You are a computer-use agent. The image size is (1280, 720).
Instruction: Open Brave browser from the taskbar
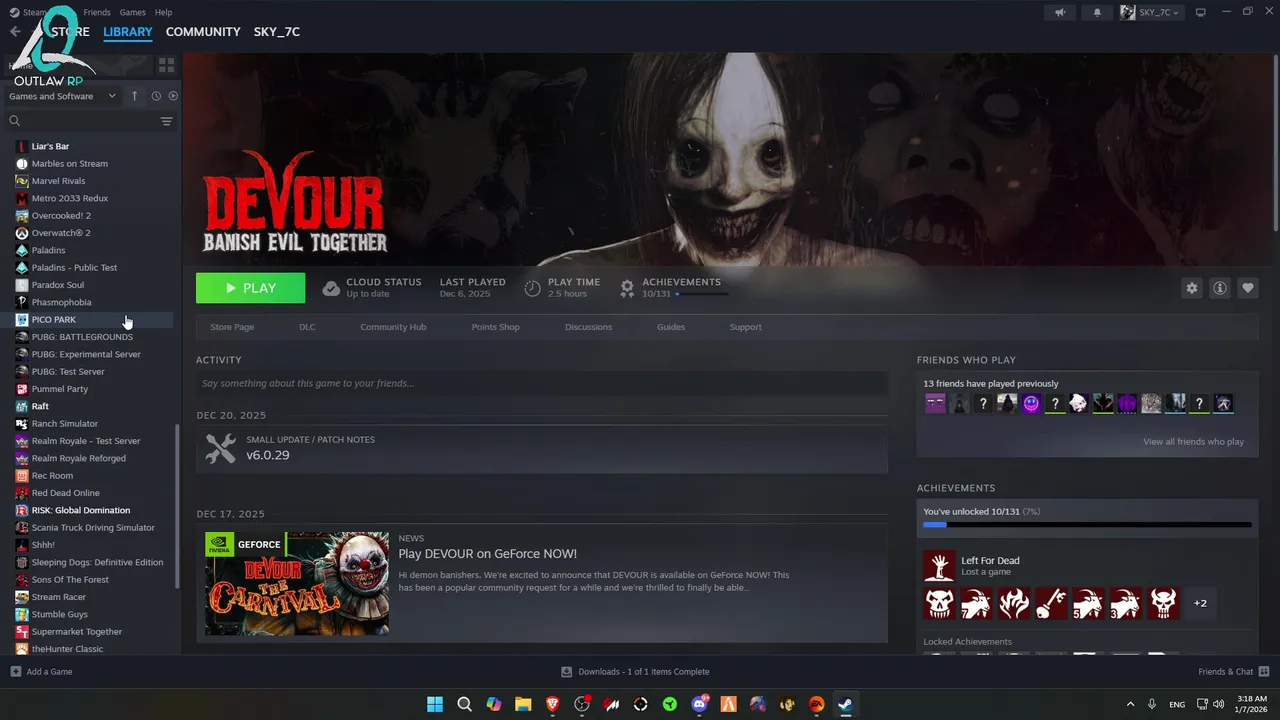553,704
